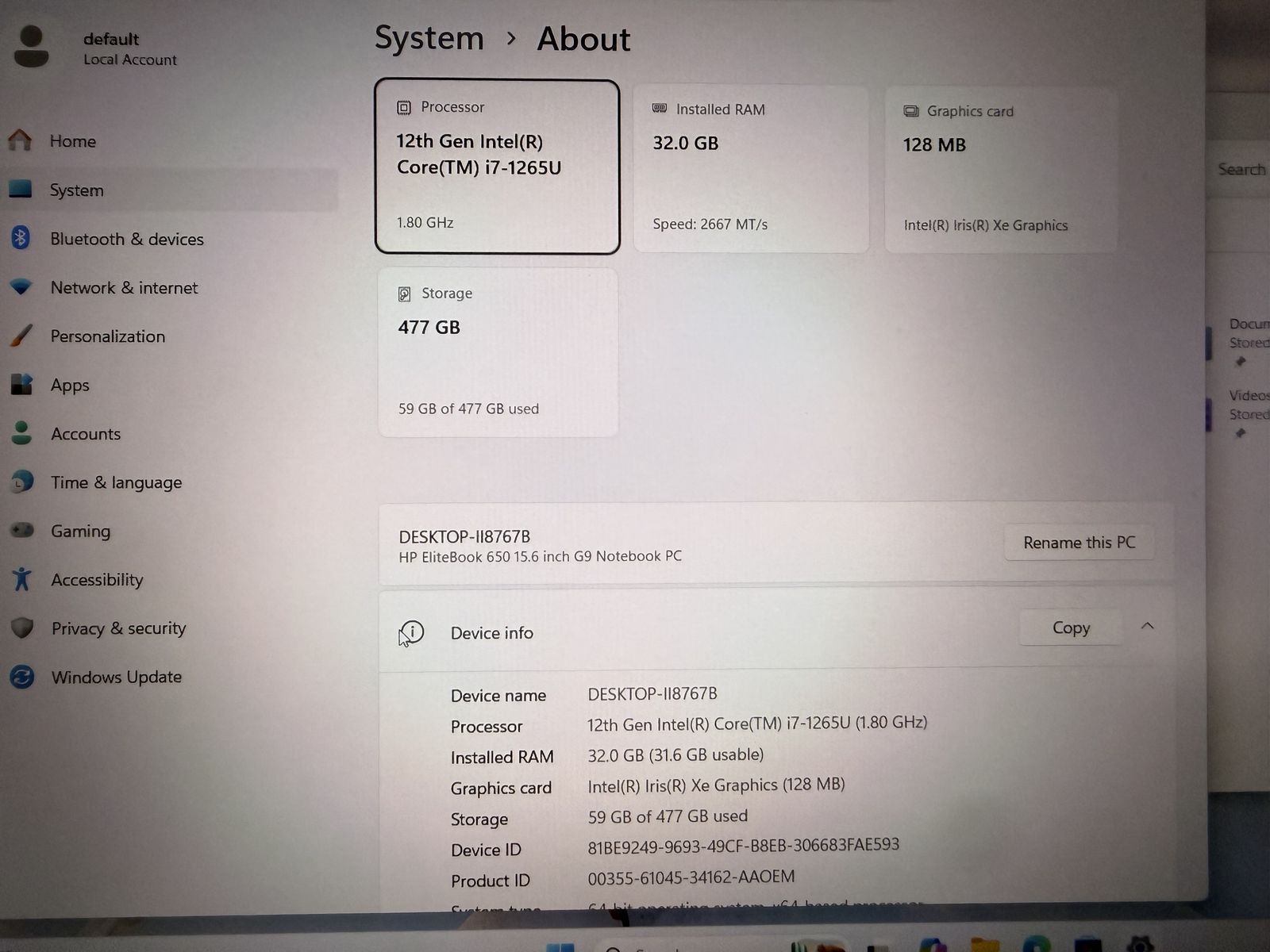Click the info circle icon beside Device info
This screenshot has height=952, width=1270.
(412, 632)
